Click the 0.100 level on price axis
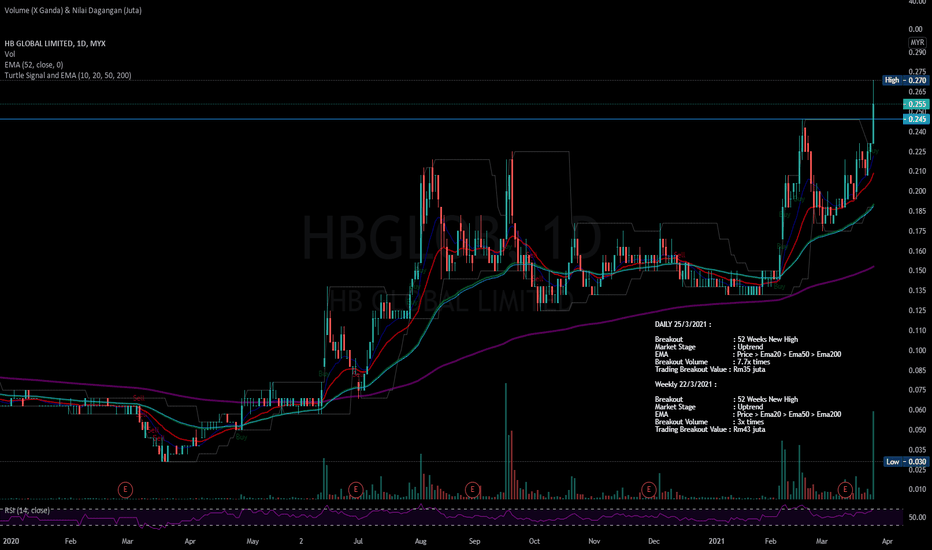This screenshot has width=932, height=550. point(917,350)
